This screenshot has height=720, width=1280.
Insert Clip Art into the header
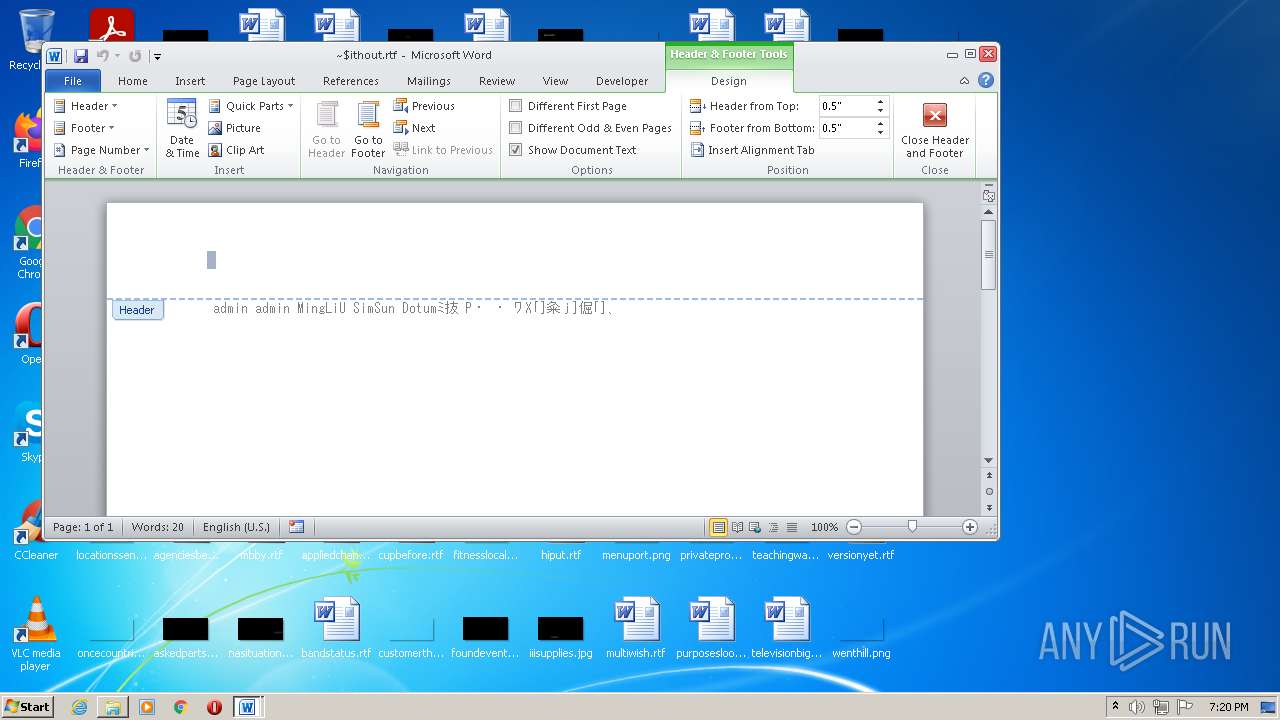click(x=237, y=150)
